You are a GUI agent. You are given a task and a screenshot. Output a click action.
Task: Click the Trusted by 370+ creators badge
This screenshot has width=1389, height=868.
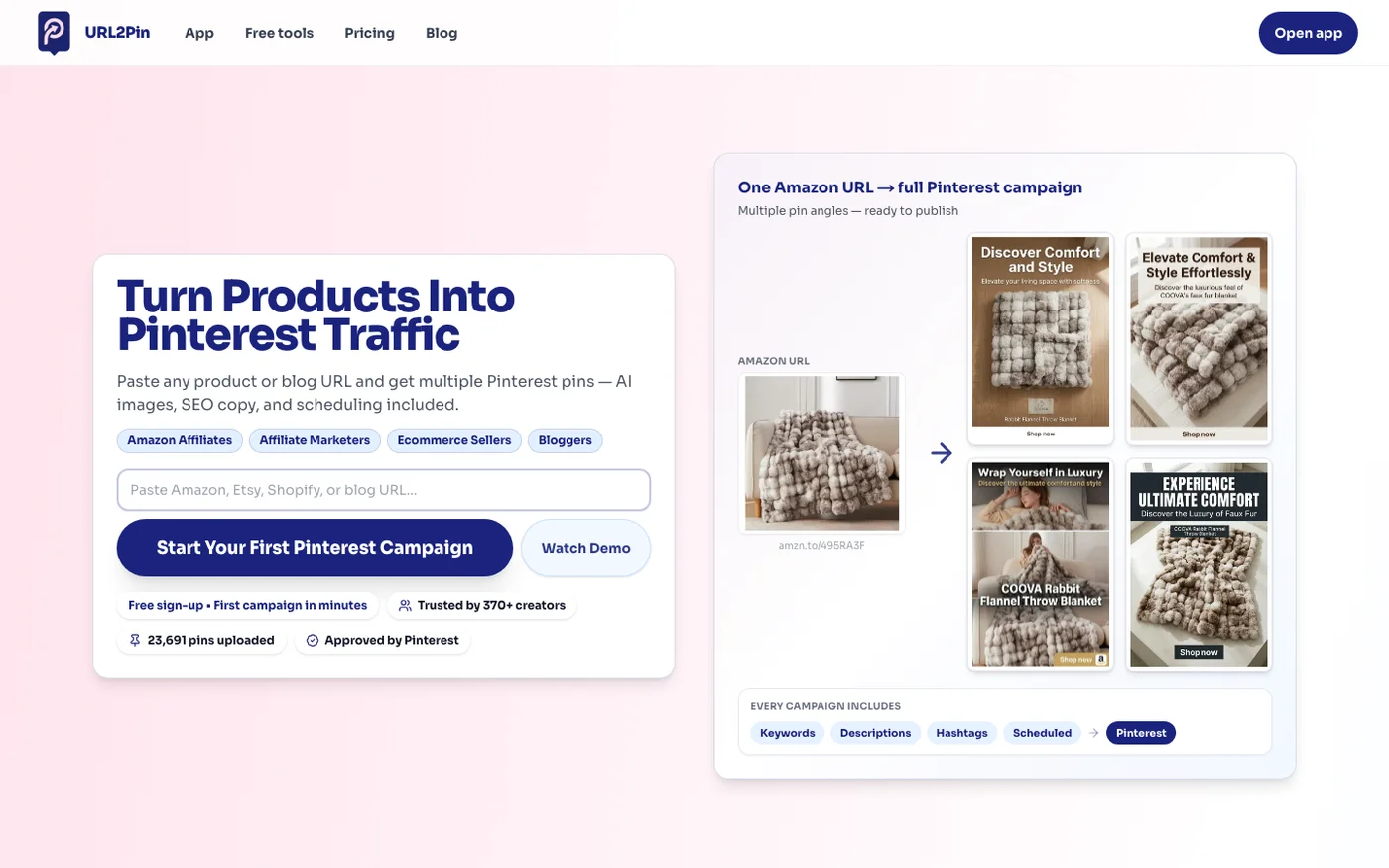[x=481, y=605]
